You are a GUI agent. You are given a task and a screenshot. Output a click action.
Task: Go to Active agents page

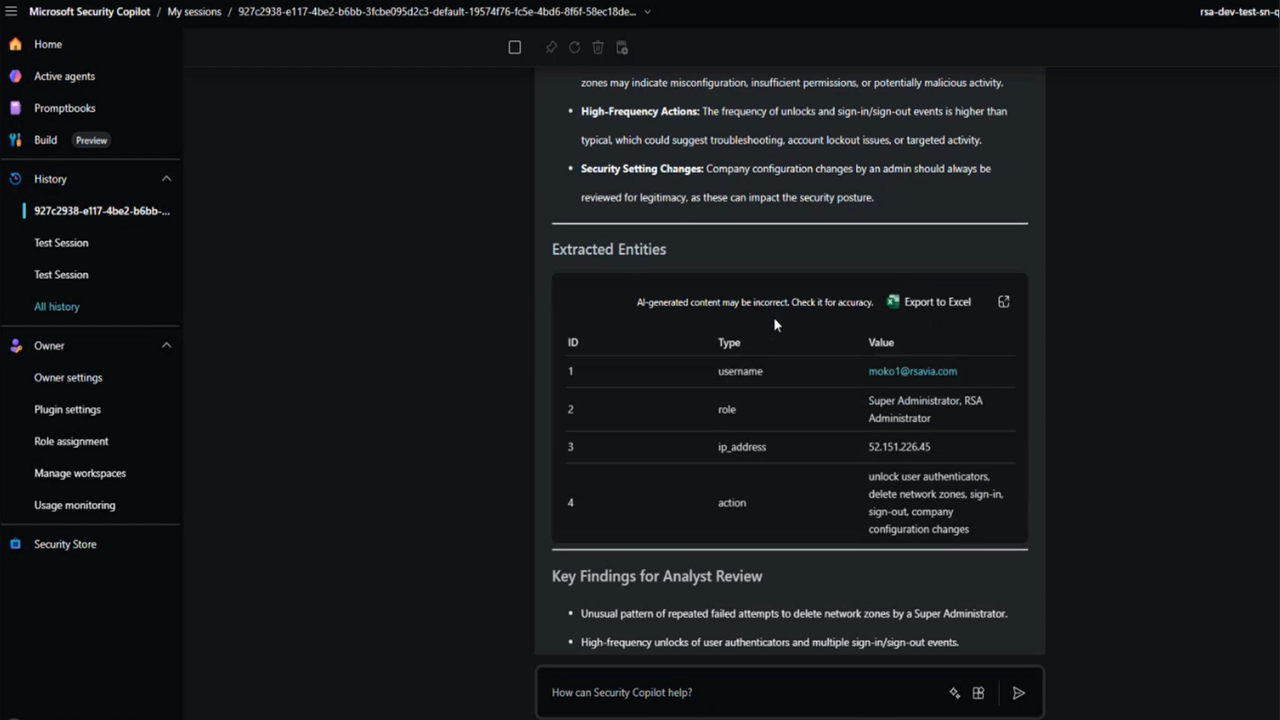(64, 76)
